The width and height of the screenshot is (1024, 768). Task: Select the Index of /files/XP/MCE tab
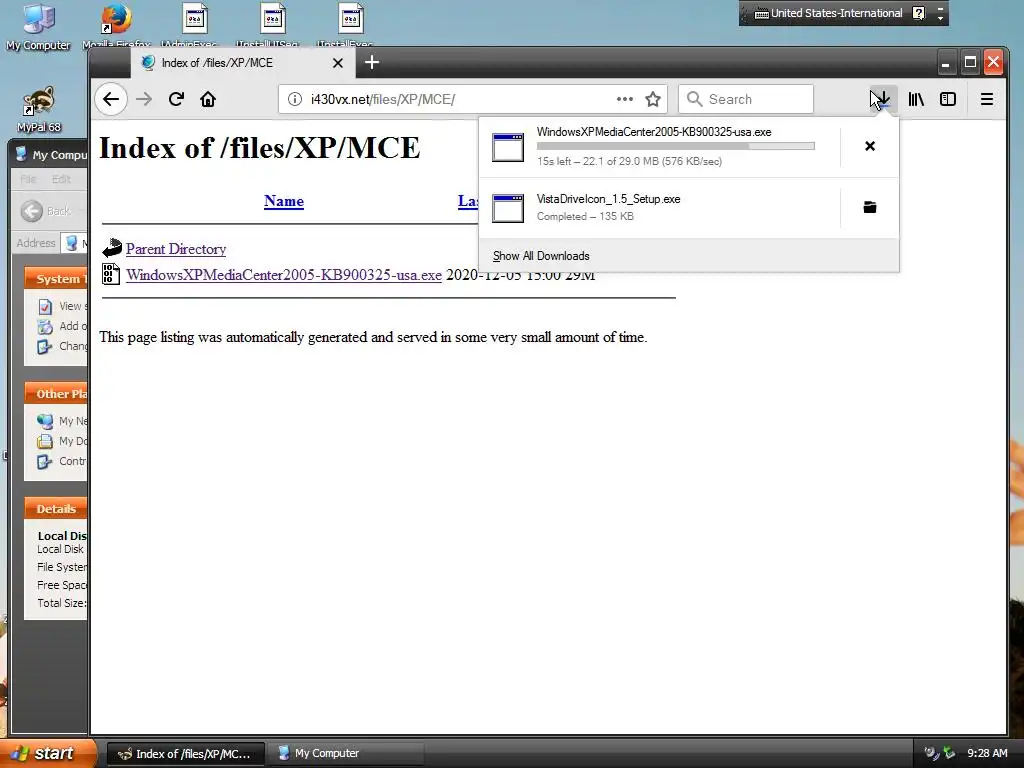pyautogui.click(x=242, y=63)
